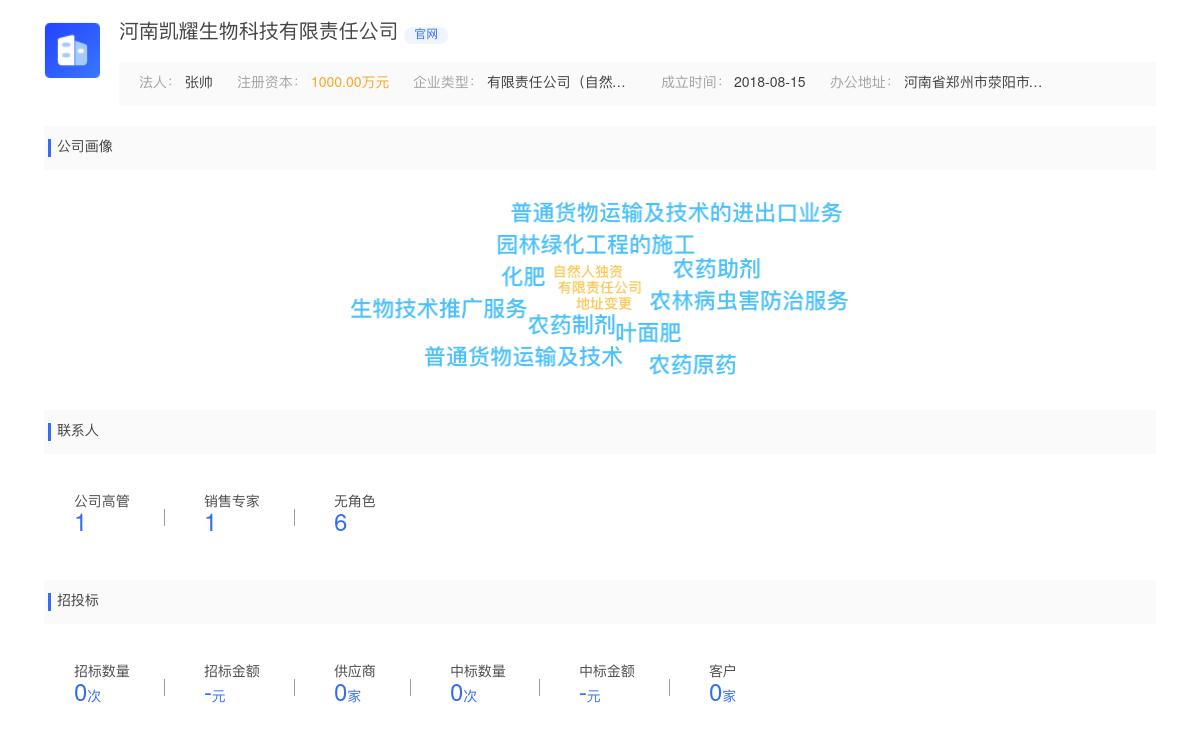Click tag 园林绿化工程的施工
The image size is (1200, 752).
595,245
